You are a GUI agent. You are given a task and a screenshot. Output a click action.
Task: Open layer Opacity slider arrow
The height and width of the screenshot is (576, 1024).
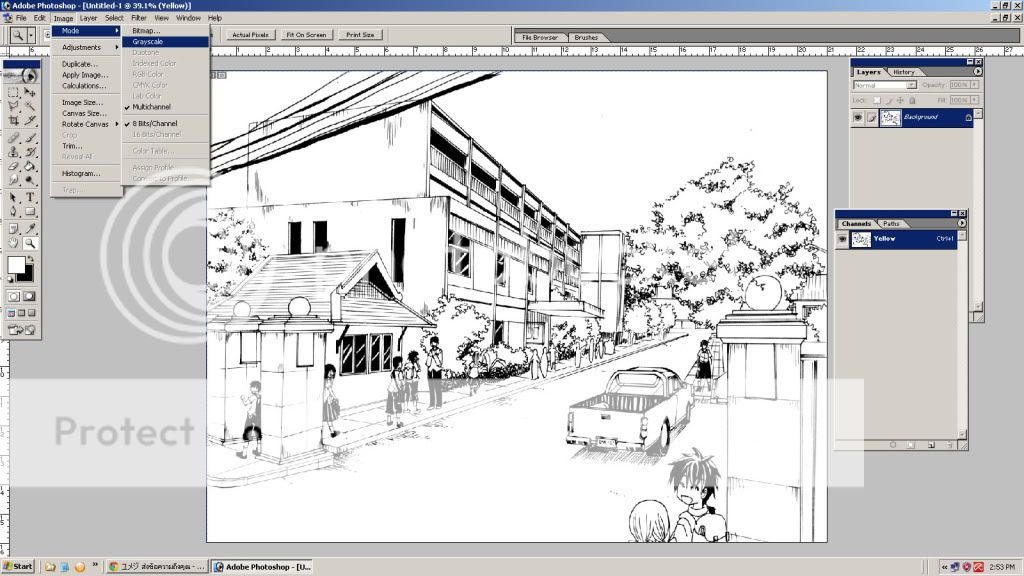pos(974,85)
